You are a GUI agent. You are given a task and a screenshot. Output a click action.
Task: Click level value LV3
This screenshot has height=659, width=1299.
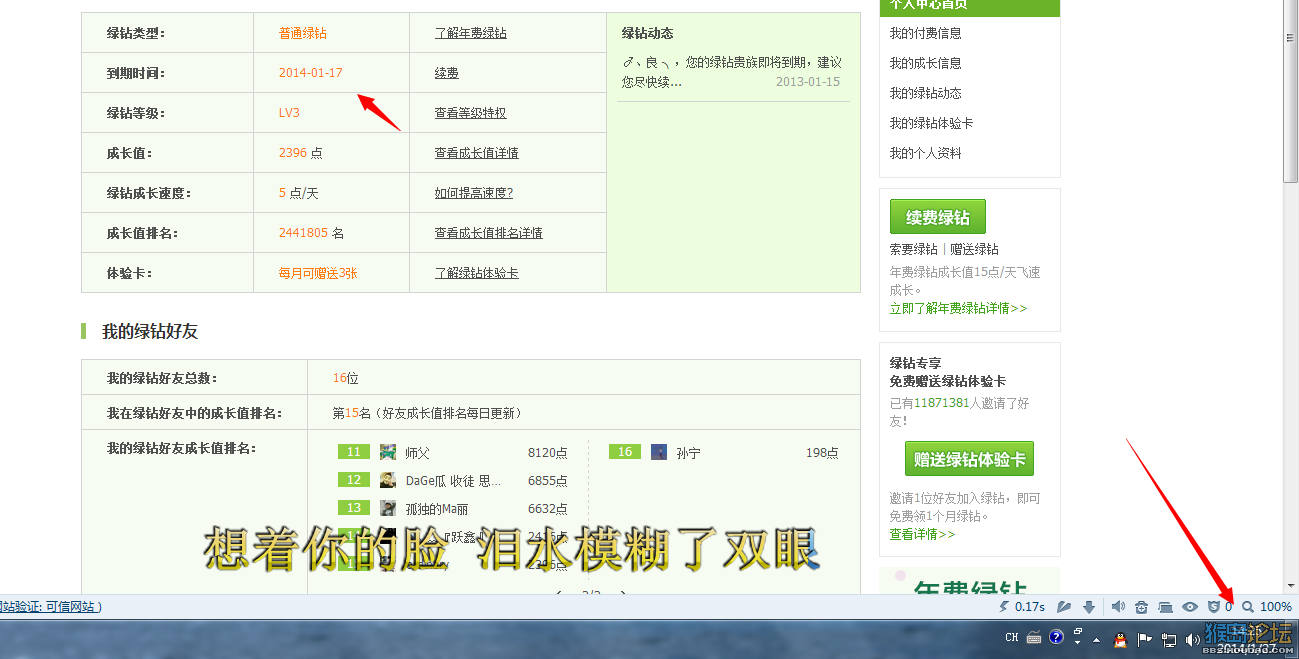pyautogui.click(x=289, y=113)
